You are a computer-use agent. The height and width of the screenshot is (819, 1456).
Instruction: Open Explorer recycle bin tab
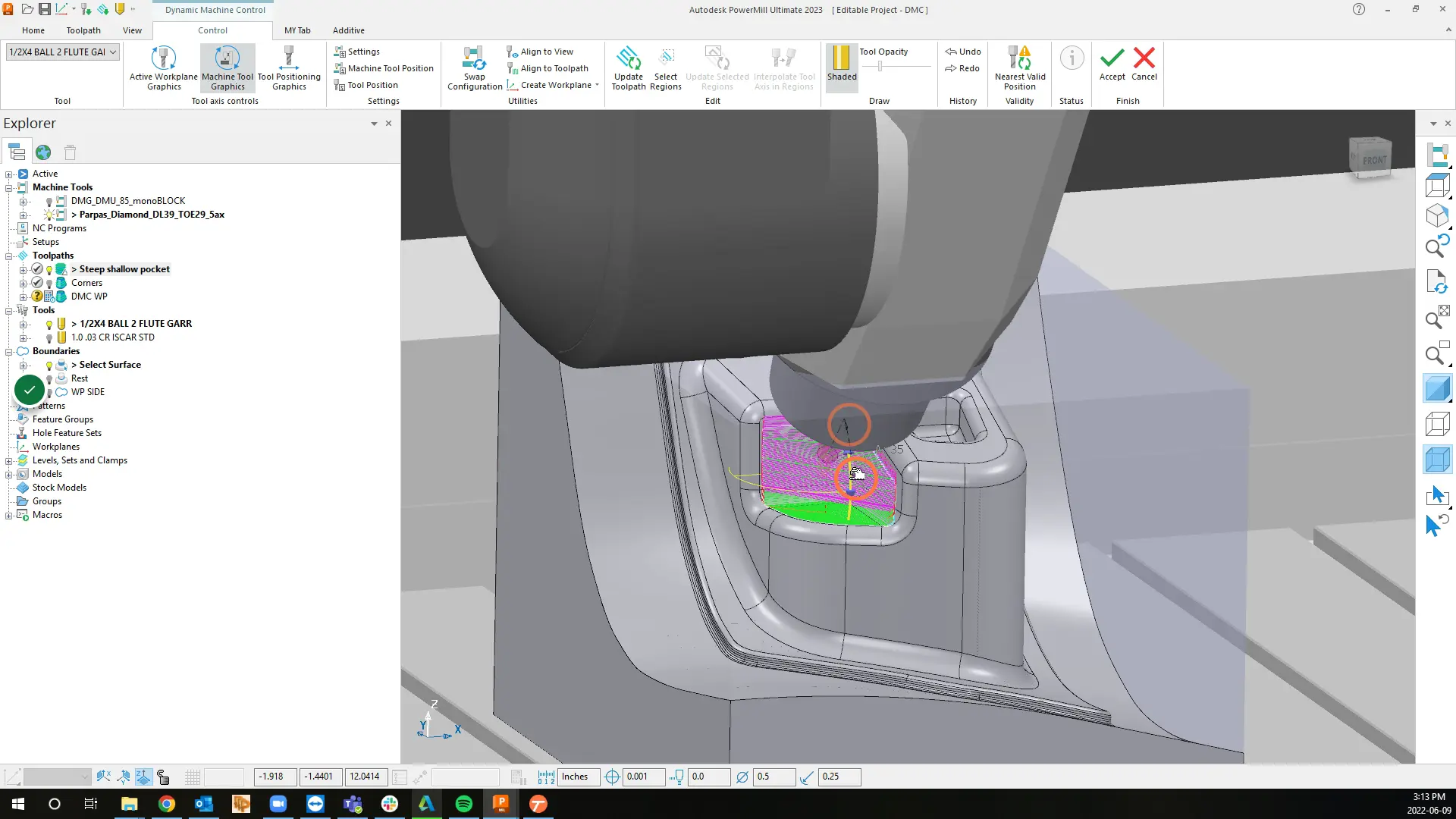[x=70, y=152]
